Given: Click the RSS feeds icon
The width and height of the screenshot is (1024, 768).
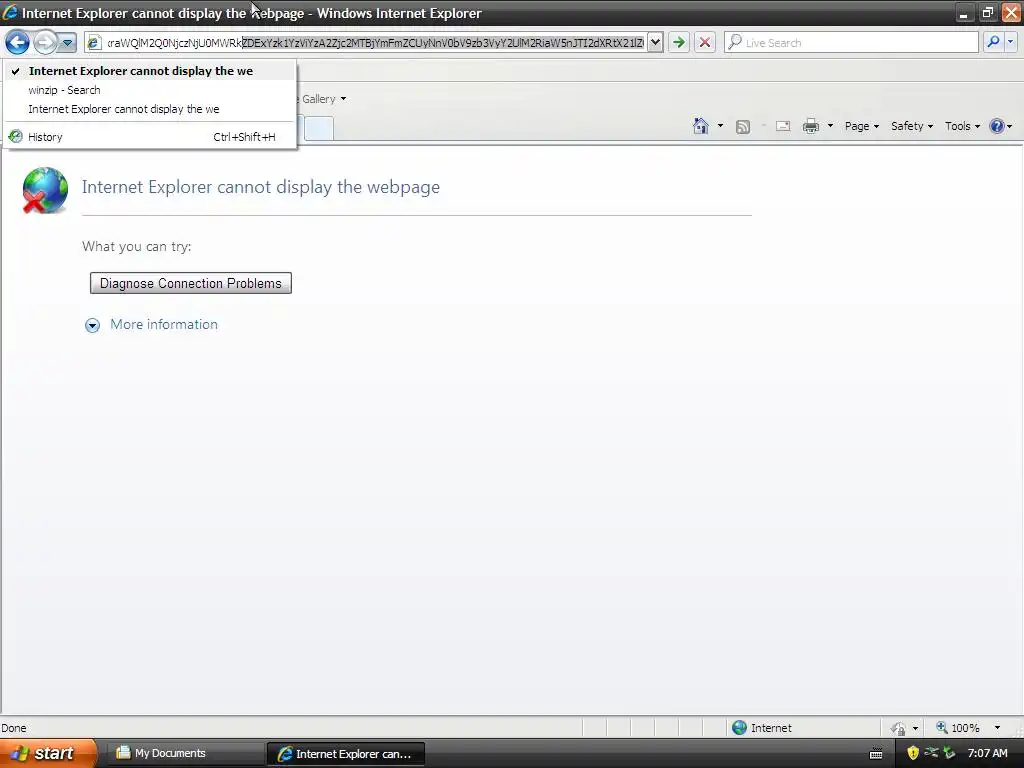Looking at the screenshot, I should (x=743, y=127).
